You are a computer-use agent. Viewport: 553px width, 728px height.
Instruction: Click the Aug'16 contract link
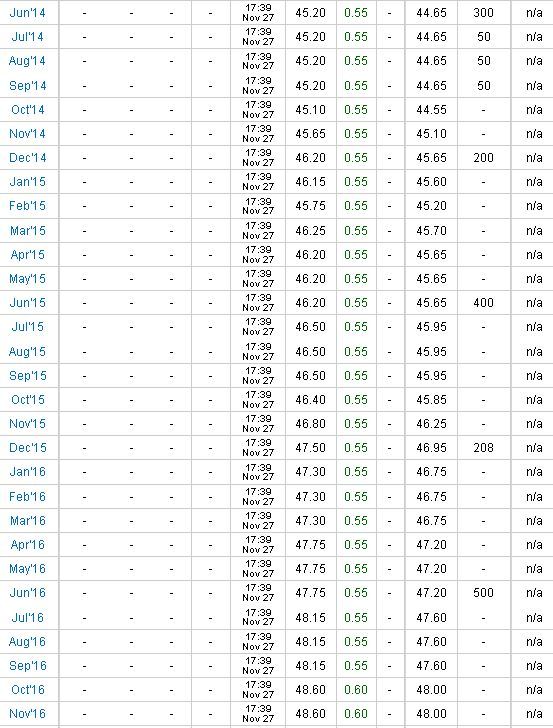[27, 642]
